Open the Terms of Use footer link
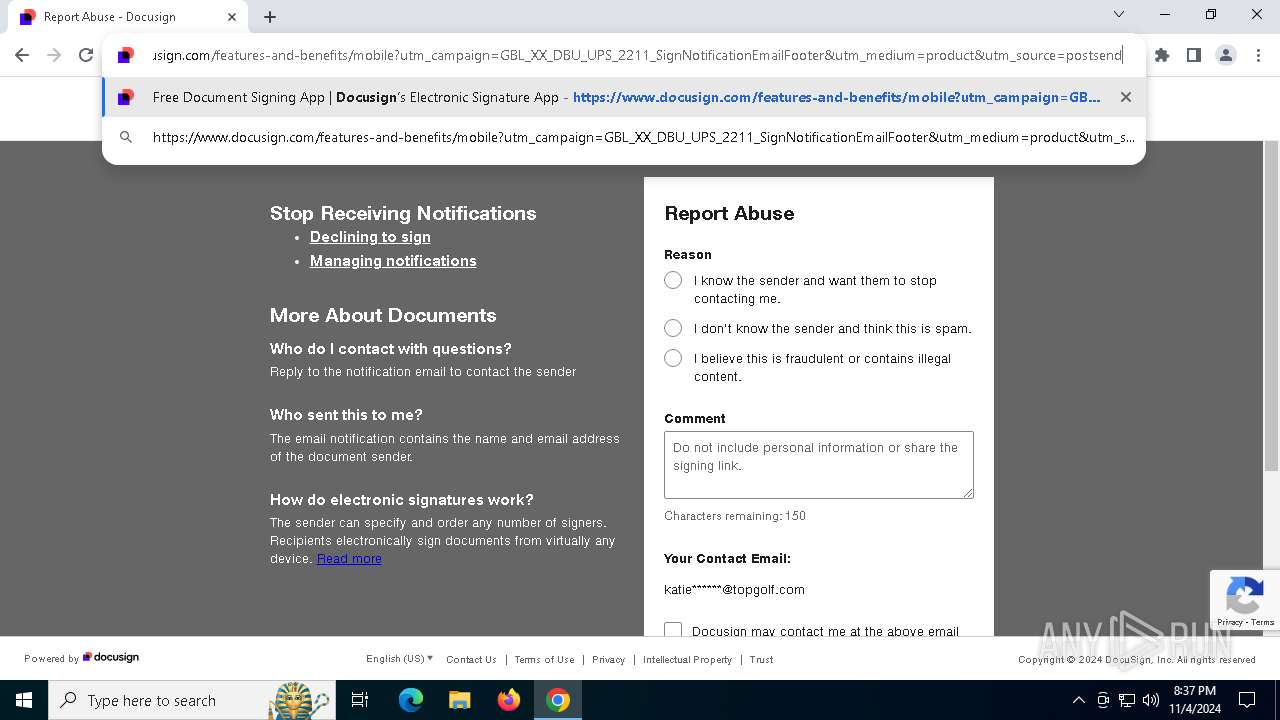 (544, 660)
